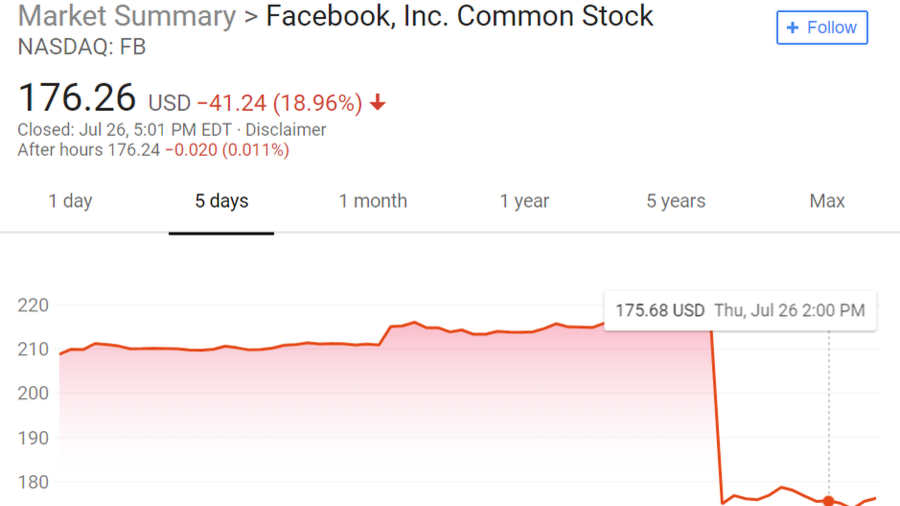Click the 200 y-axis label

click(x=32, y=393)
